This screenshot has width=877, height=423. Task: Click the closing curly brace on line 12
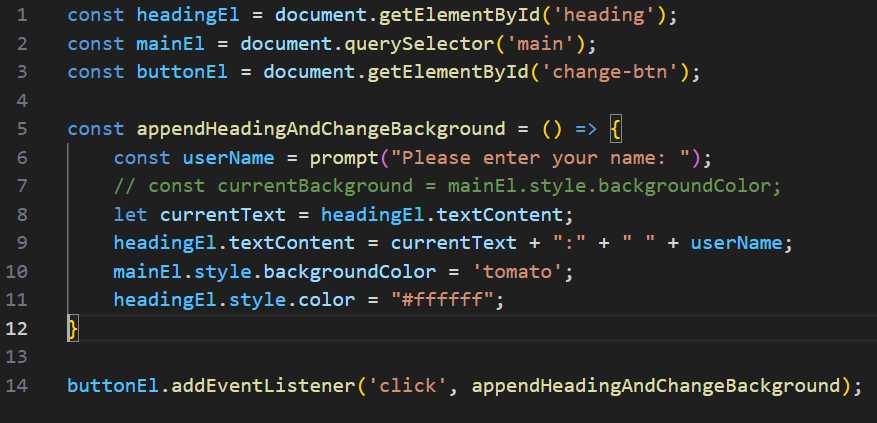tap(73, 328)
